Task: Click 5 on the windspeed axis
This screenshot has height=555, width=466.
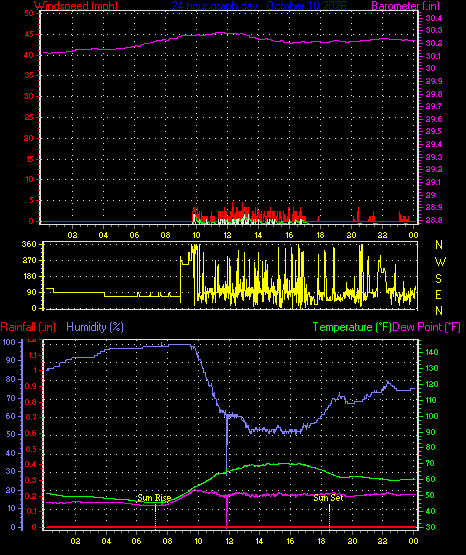Action: pyautogui.click(x=31, y=200)
